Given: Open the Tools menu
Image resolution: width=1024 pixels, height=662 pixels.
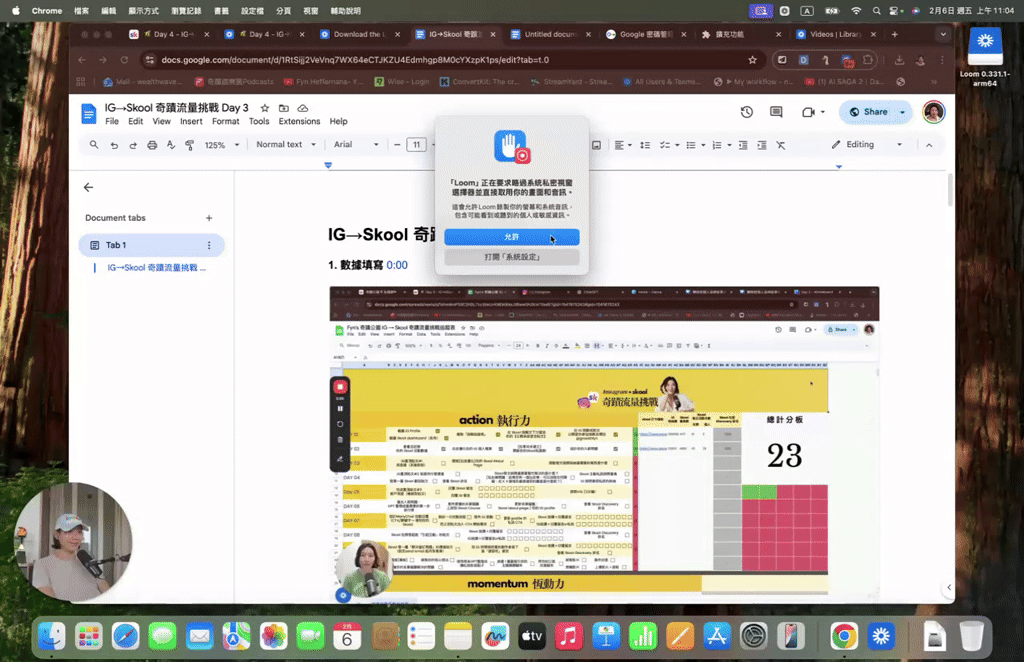Looking at the screenshot, I should tap(259, 121).
